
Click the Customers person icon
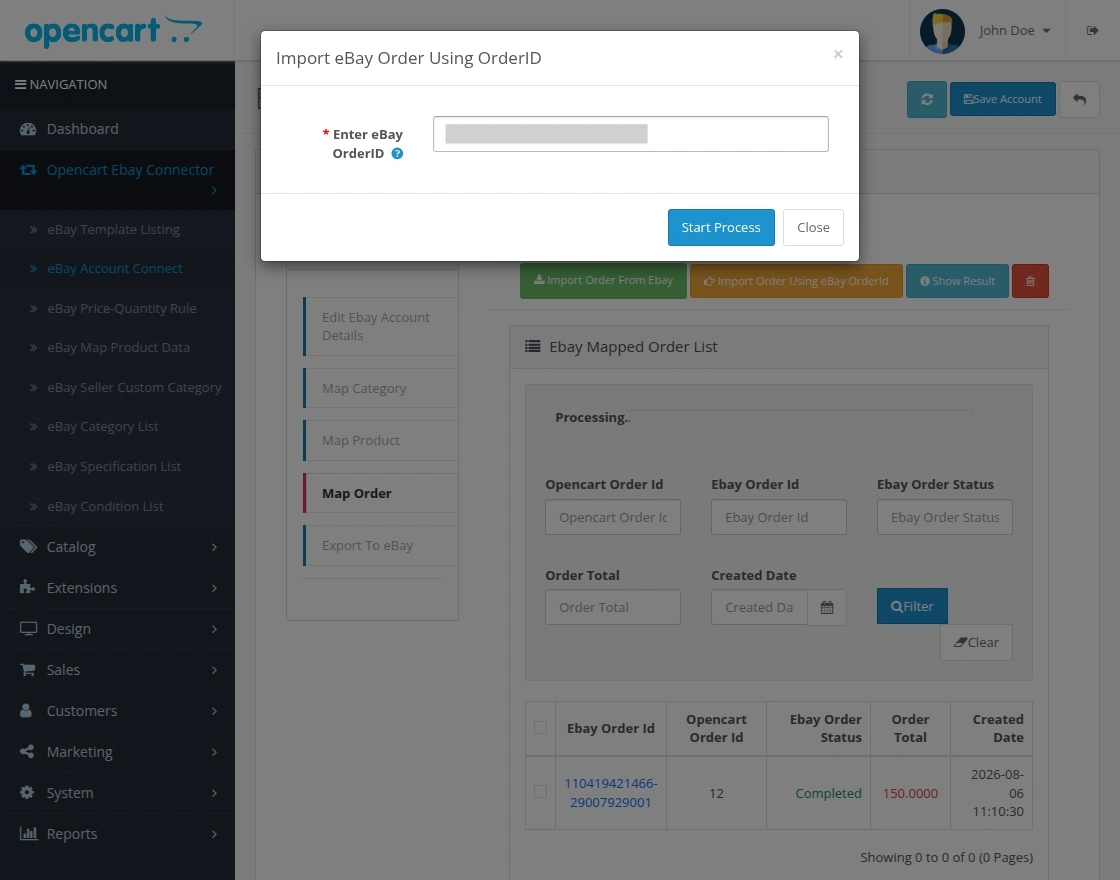(x=26, y=710)
